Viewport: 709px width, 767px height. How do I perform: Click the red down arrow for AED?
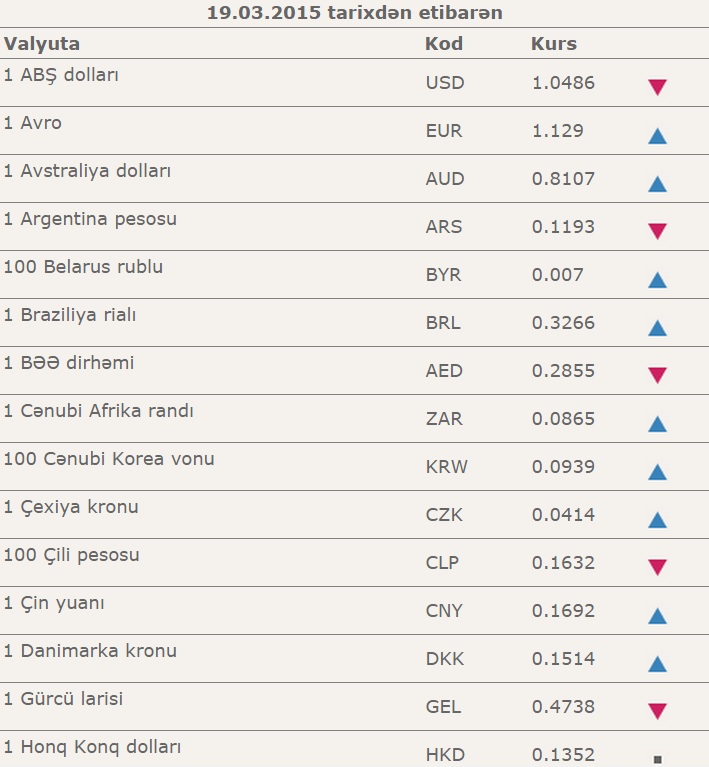[657, 375]
